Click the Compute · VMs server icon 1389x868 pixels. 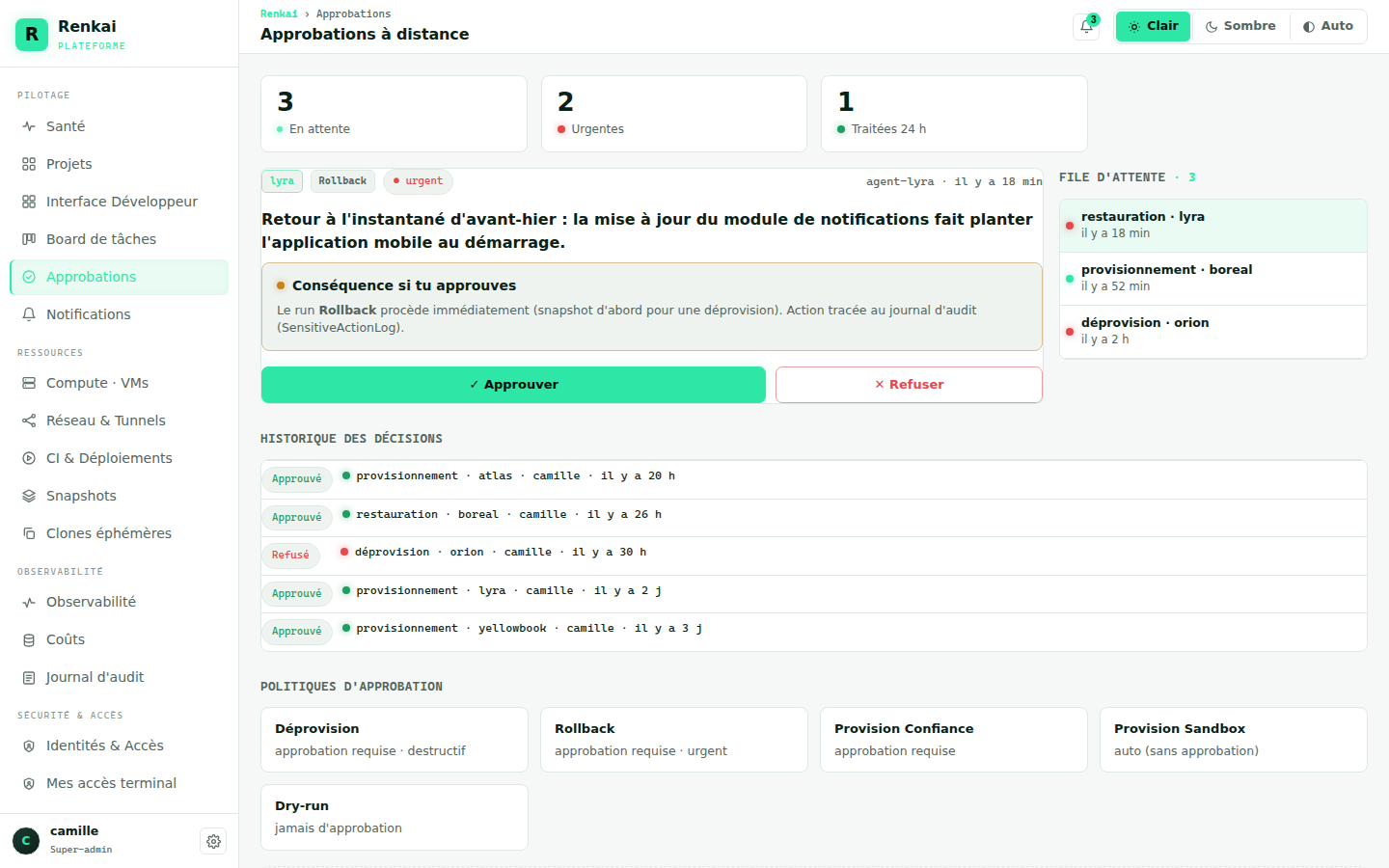point(29,383)
